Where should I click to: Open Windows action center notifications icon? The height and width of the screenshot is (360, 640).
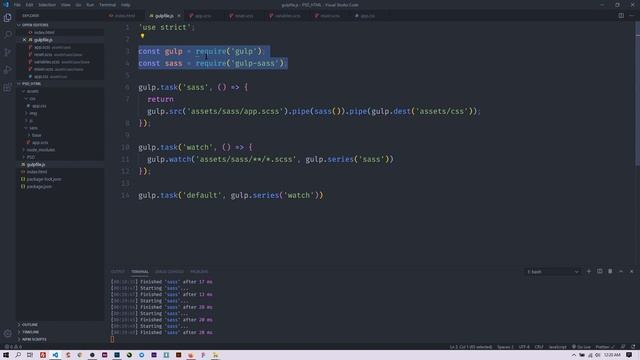(x=629, y=355)
